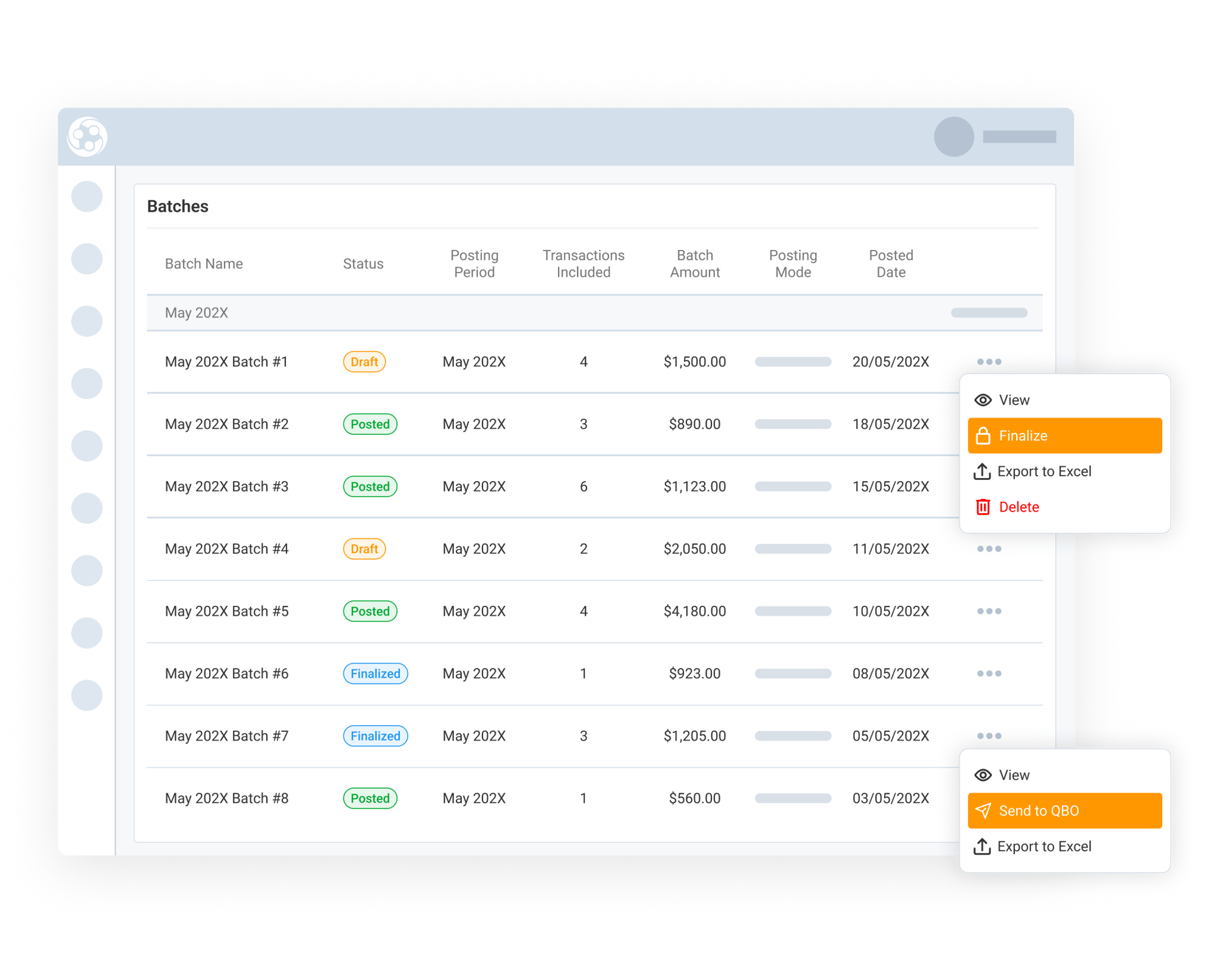The image size is (1217, 980).
Task: Click posted date 18/05/202X
Action: (x=891, y=424)
